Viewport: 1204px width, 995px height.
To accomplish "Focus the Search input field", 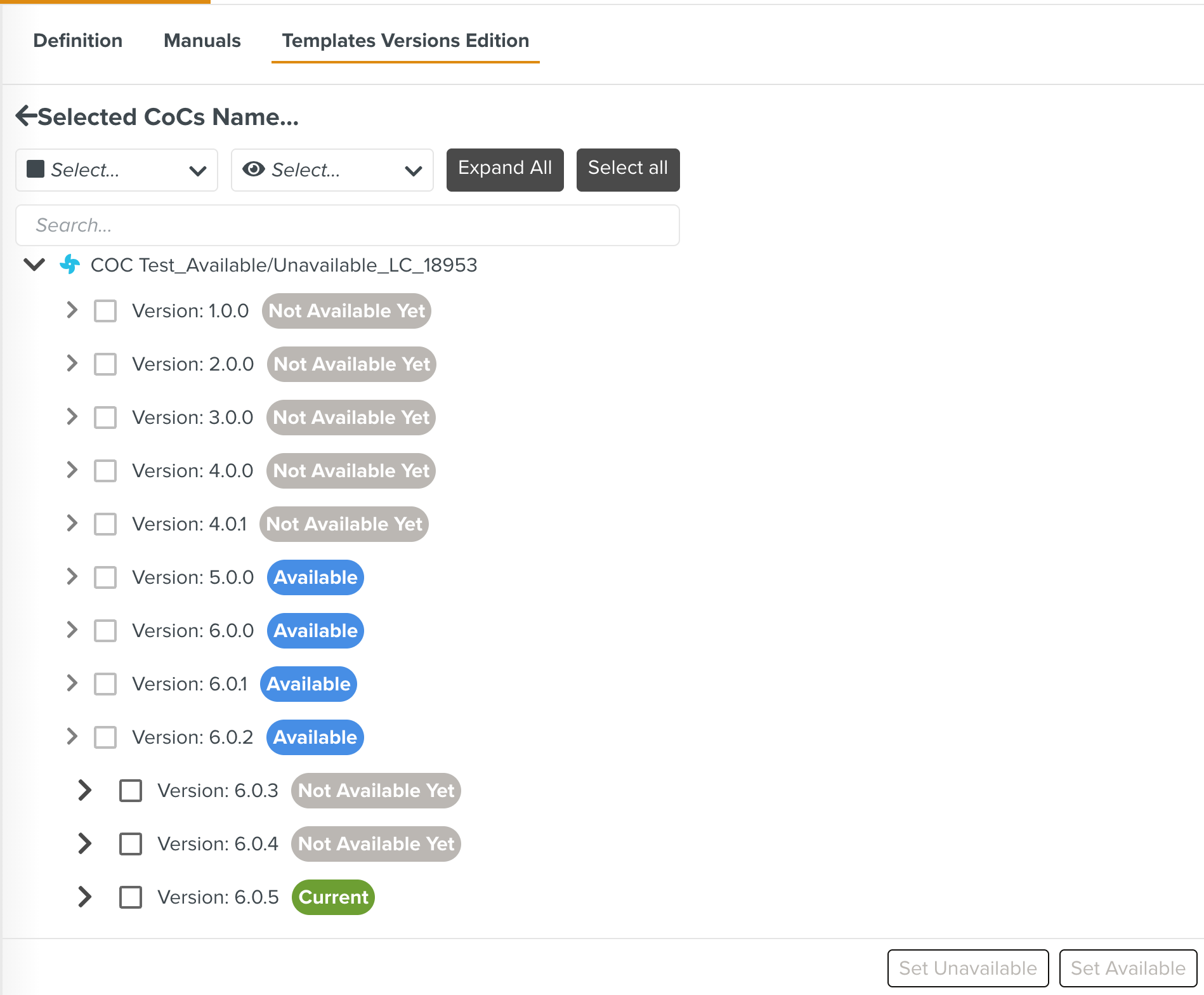I will click(x=347, y=225).
